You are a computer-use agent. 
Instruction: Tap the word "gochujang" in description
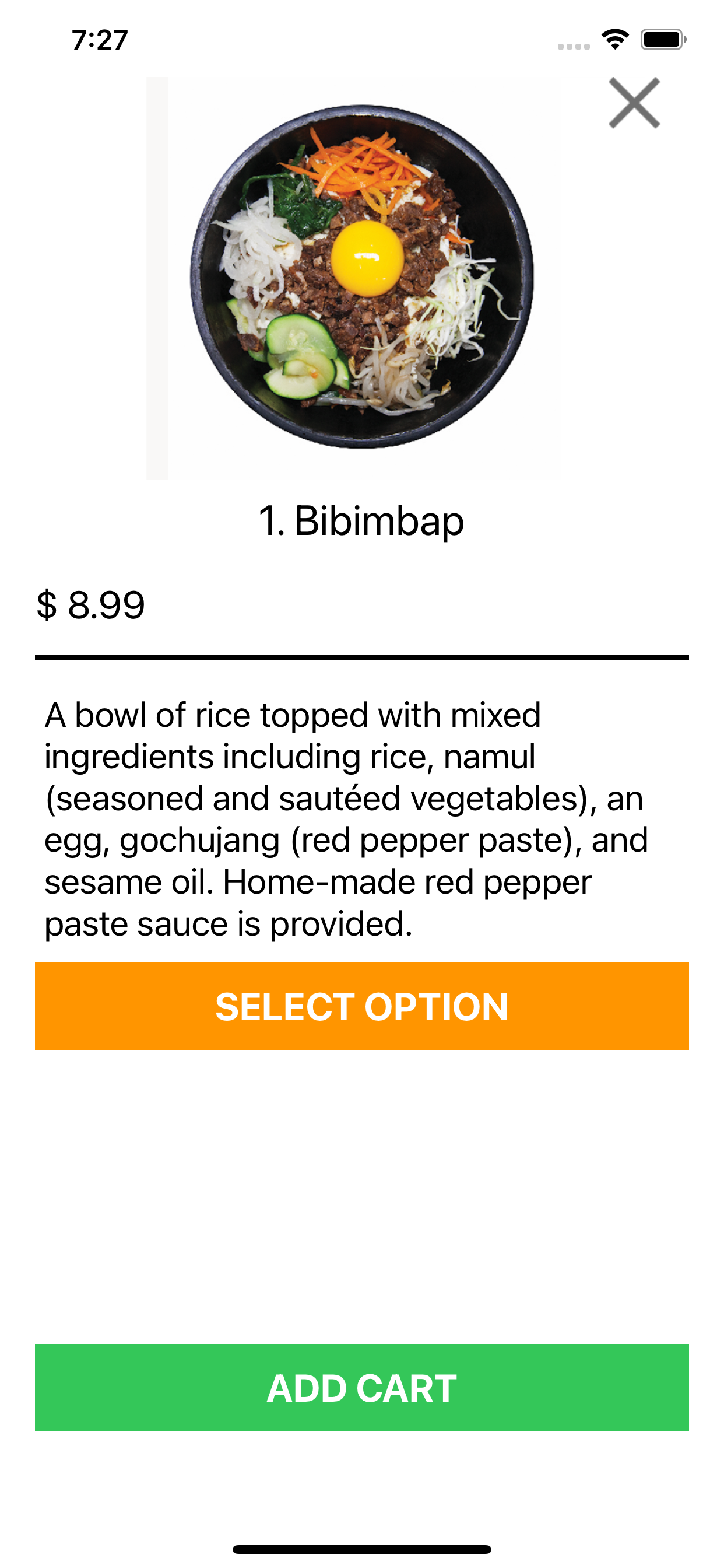pos(199,841)
